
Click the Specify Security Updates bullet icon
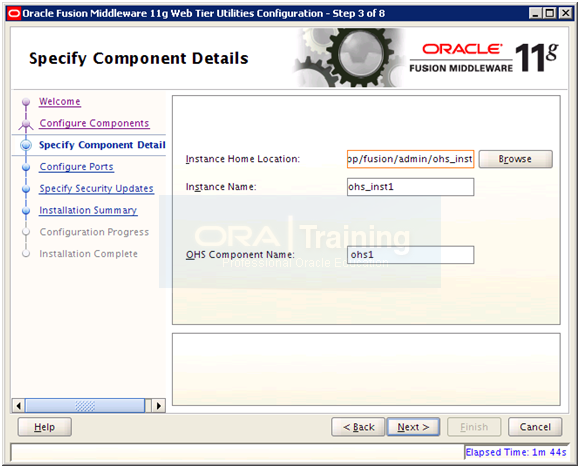pos(26,189)
